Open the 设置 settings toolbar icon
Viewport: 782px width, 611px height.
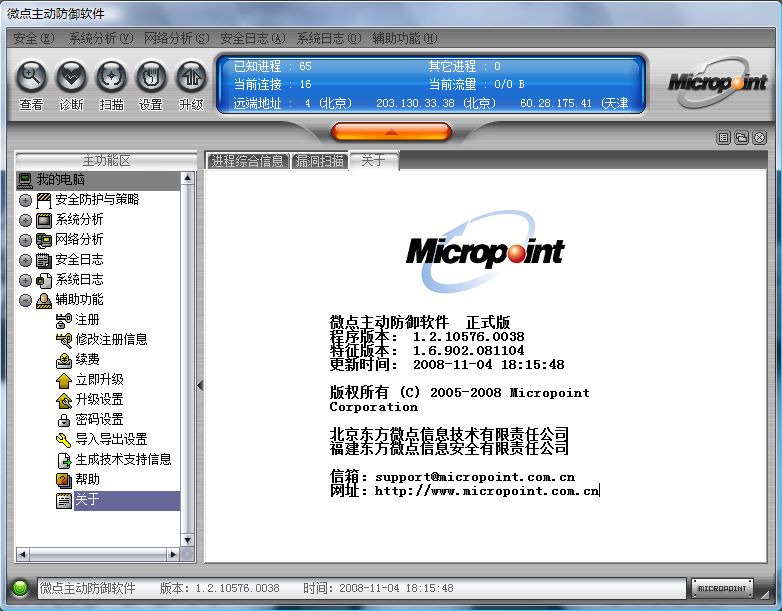151,76
